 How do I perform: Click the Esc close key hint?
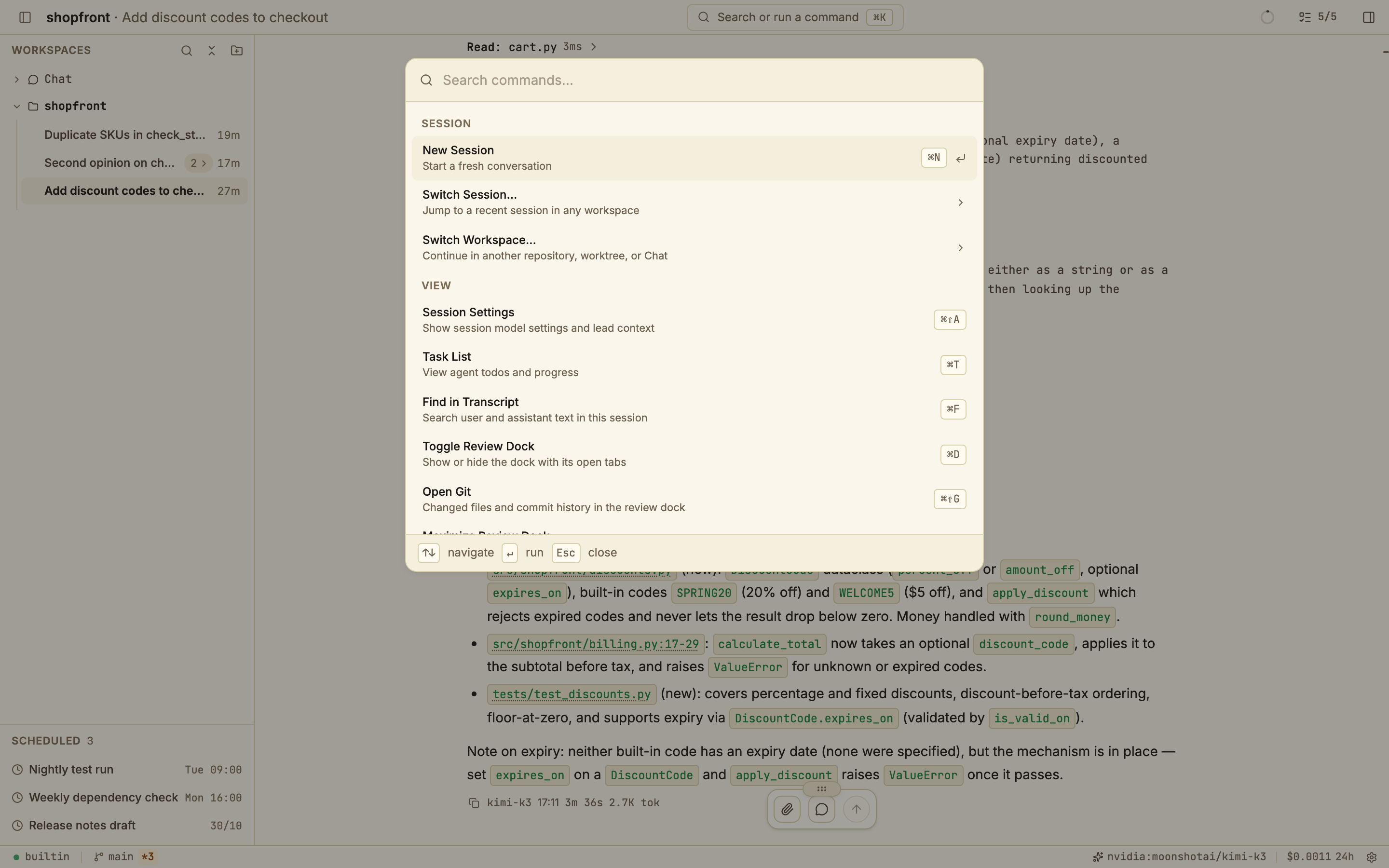[565, 553]
